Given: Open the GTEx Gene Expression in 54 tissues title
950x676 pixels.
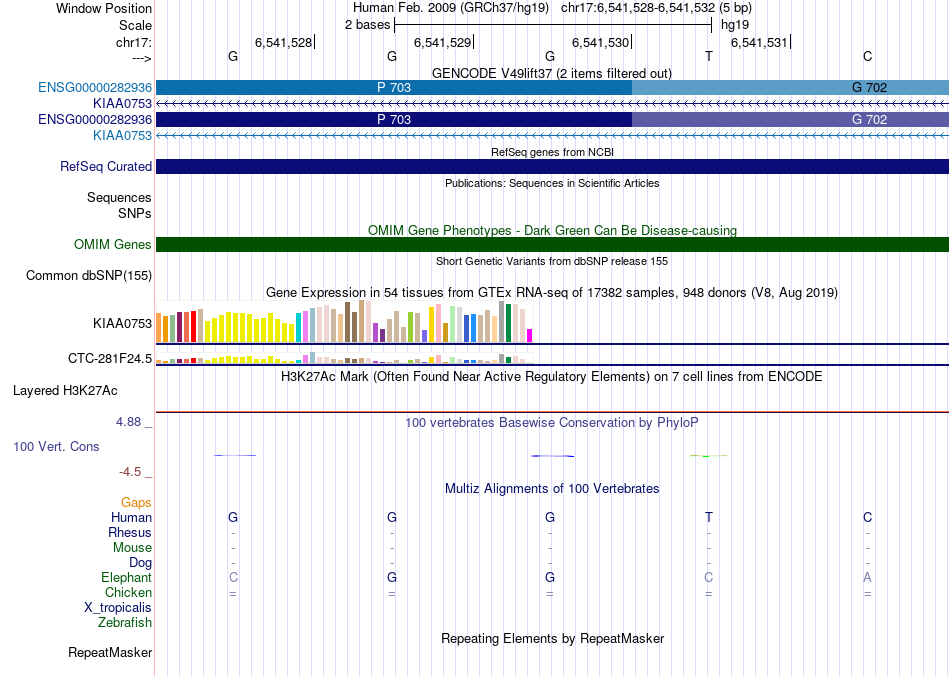Looking at the screenshot, I should 552,293.
